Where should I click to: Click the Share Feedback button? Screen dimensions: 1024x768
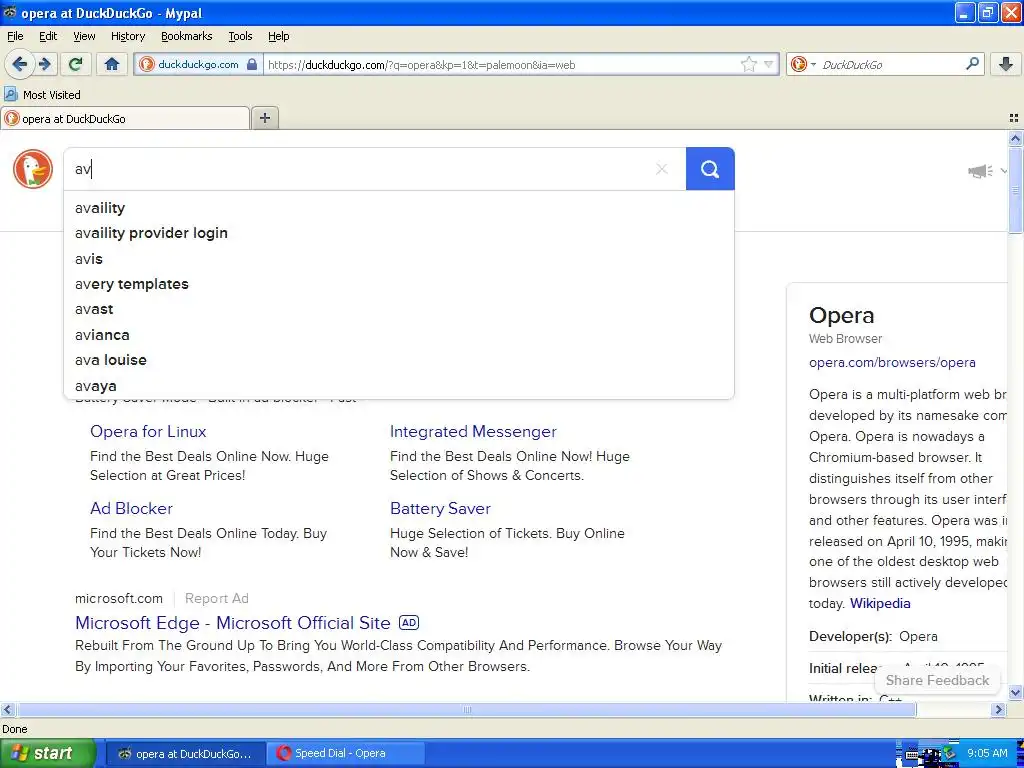tap(937, 680)
